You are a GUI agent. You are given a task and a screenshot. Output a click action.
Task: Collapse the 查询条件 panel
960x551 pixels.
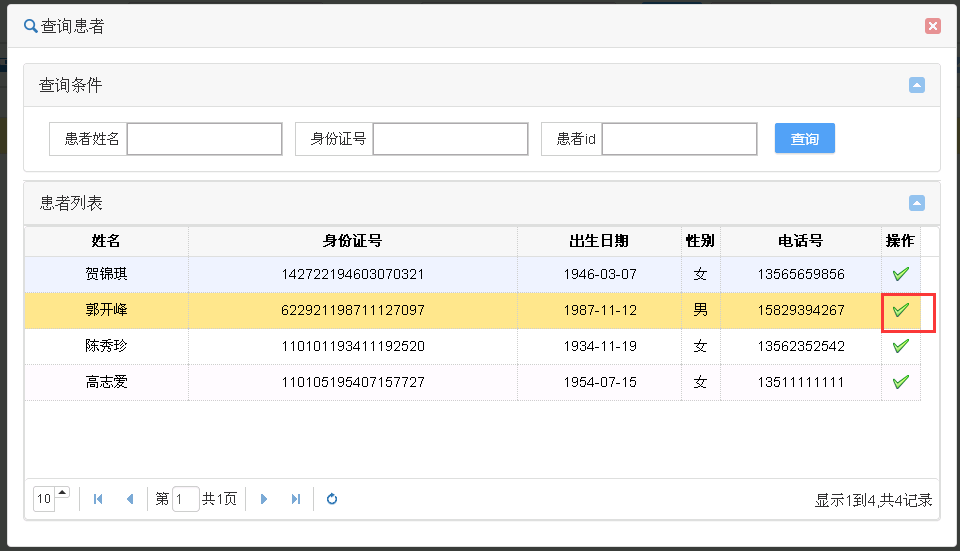click(x=916, y=85)
